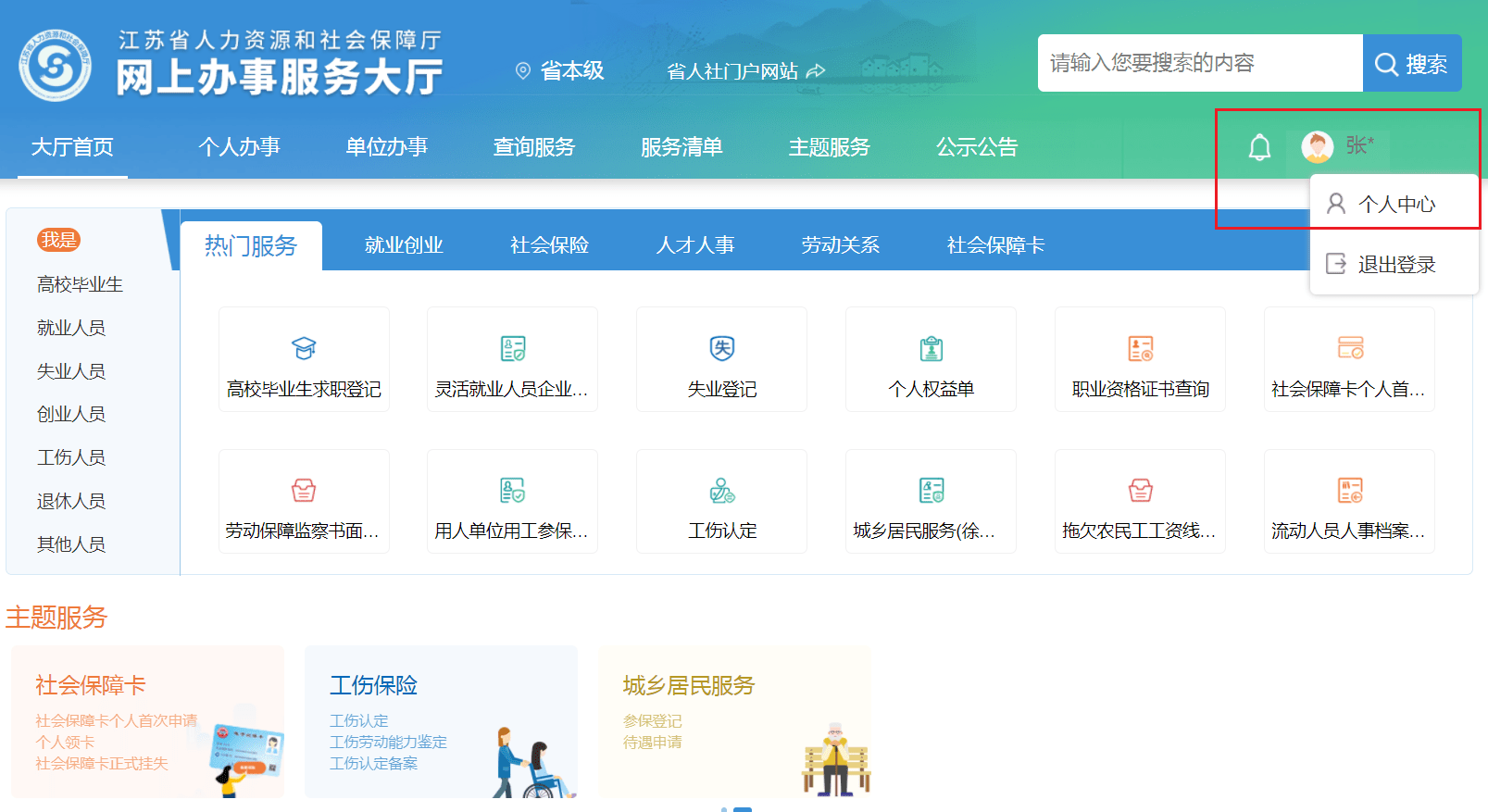Screen dimensions: 1488x812
Task: Open 职业资格证书查询 service icon
Action: point(1140,349)
